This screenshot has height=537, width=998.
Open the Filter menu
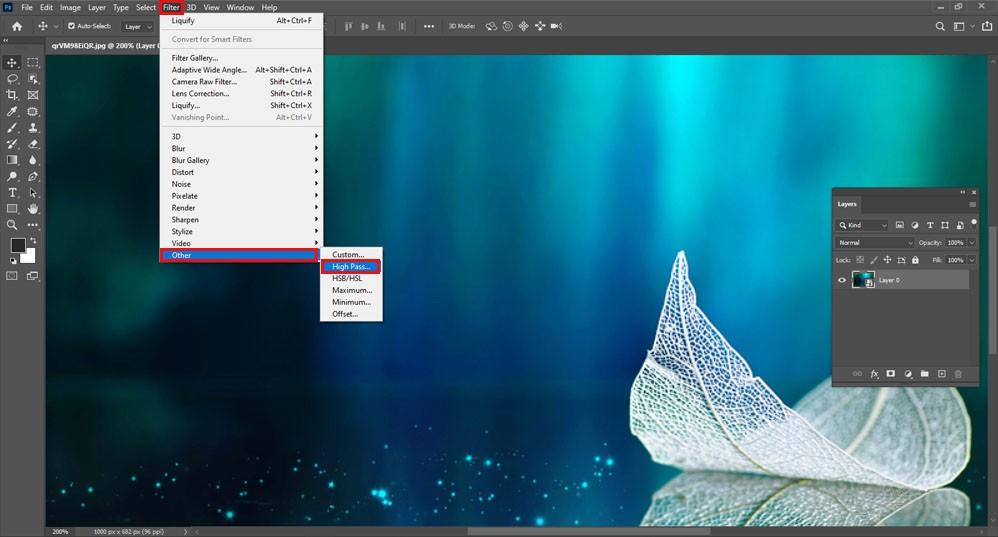[x=171, y=7]
